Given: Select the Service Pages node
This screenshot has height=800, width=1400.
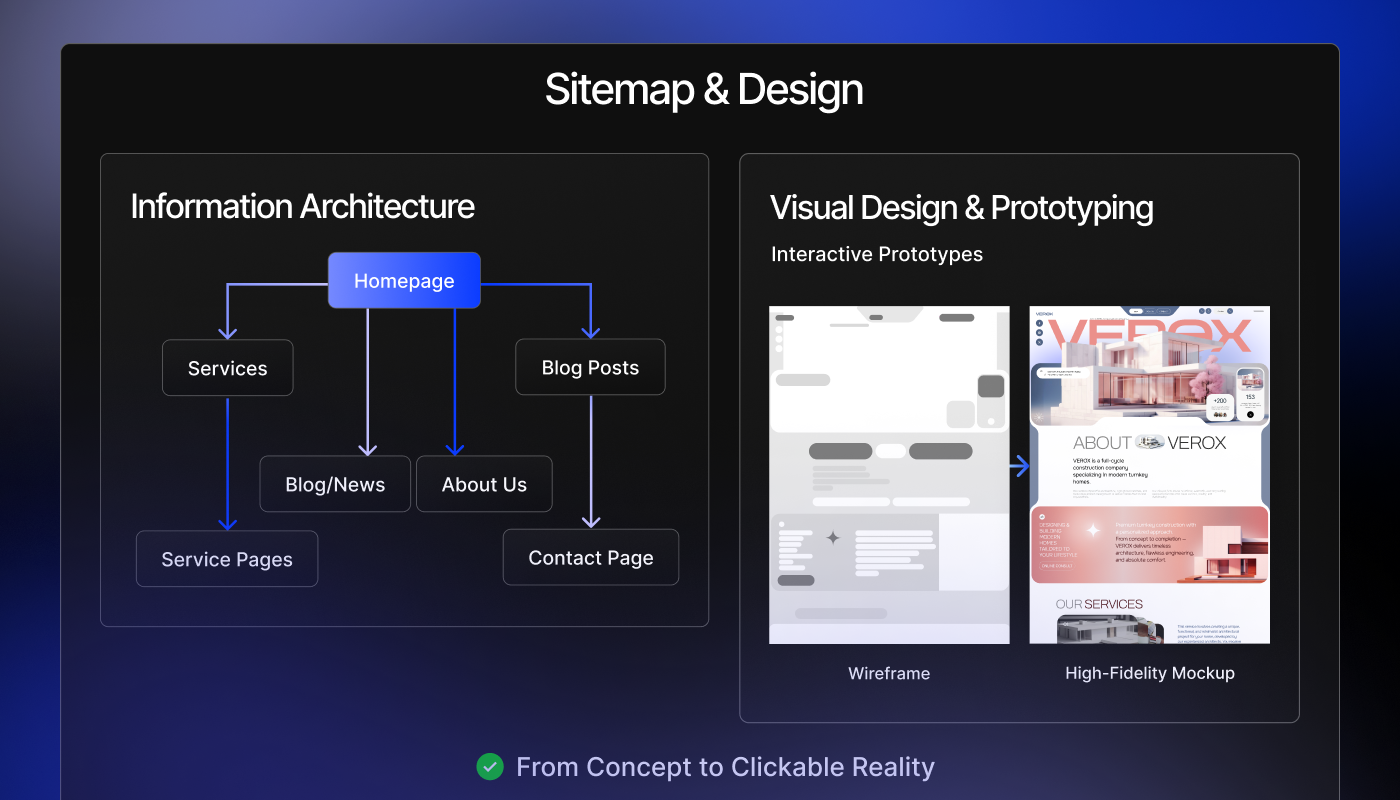Looking at the screenshot, I should 227,559.
